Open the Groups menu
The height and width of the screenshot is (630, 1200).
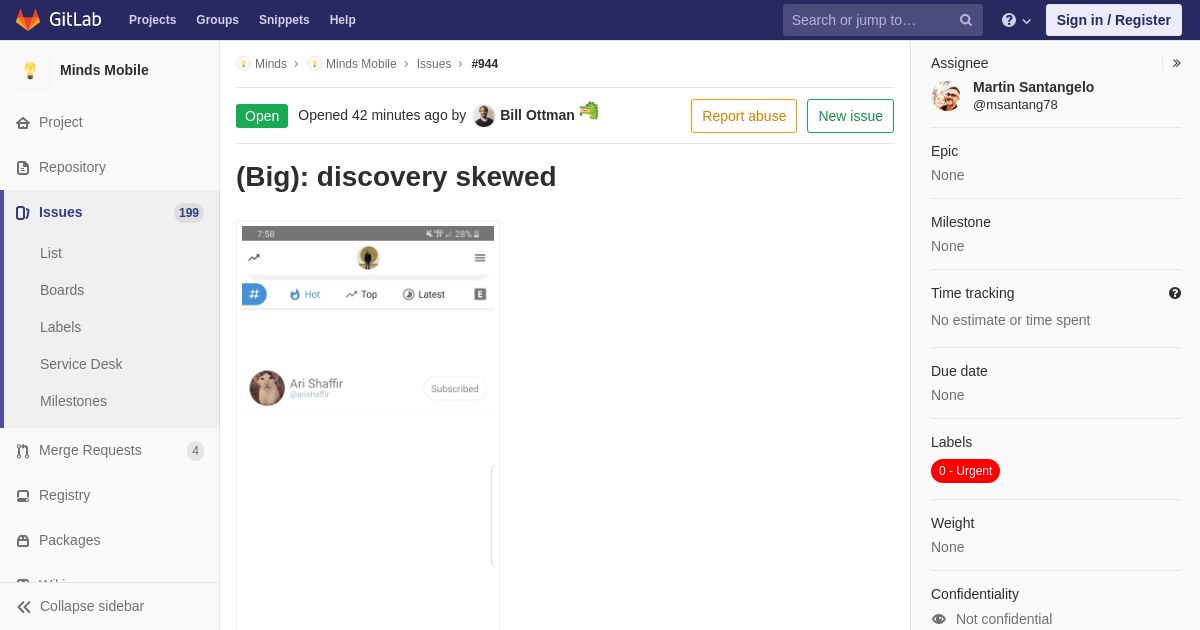click(x=217, y=20)
